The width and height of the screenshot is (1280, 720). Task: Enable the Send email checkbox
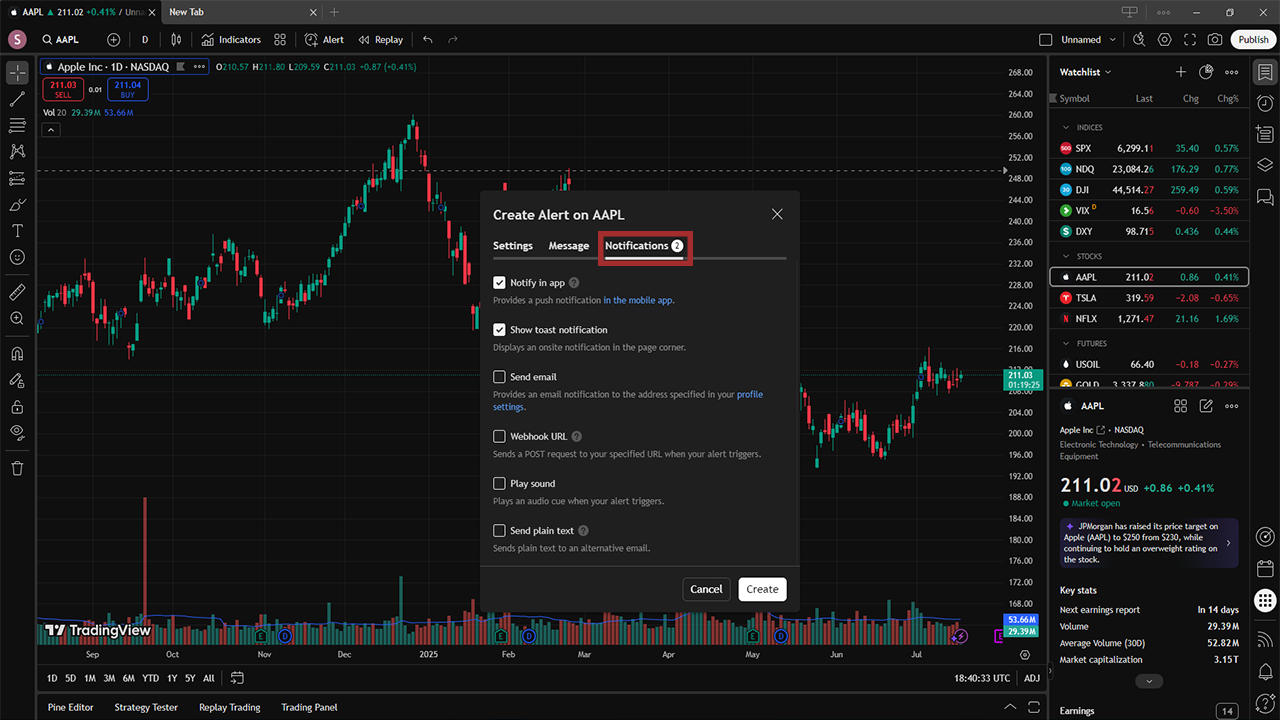499,377
